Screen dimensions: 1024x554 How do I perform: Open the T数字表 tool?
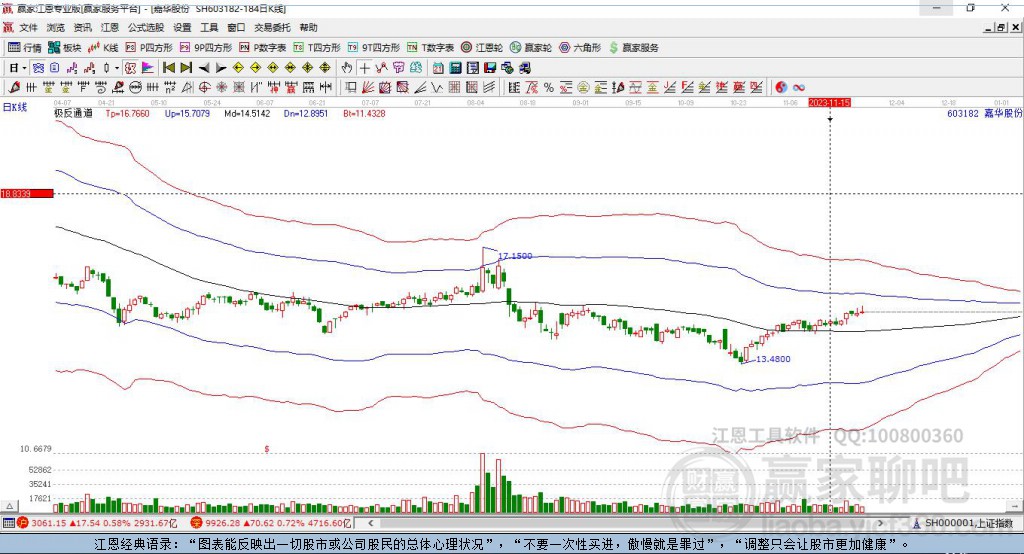click(430, 48)
